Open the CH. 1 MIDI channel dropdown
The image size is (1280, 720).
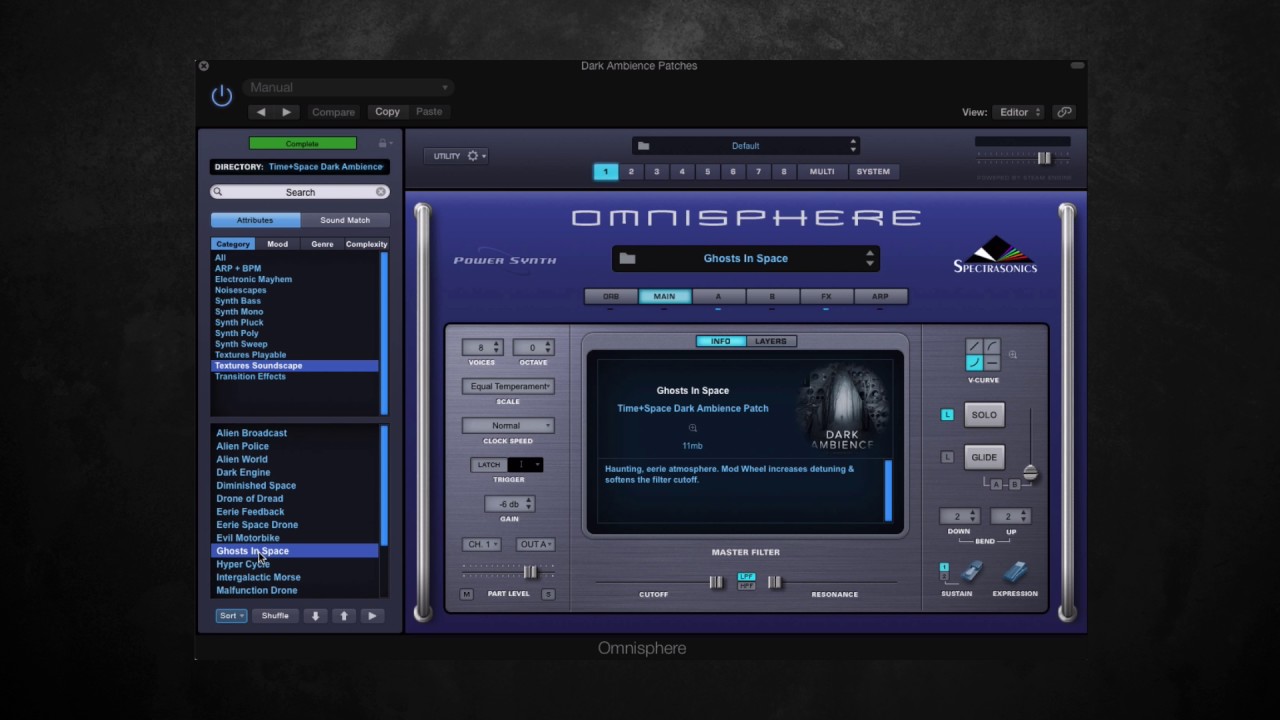[481, 545]
